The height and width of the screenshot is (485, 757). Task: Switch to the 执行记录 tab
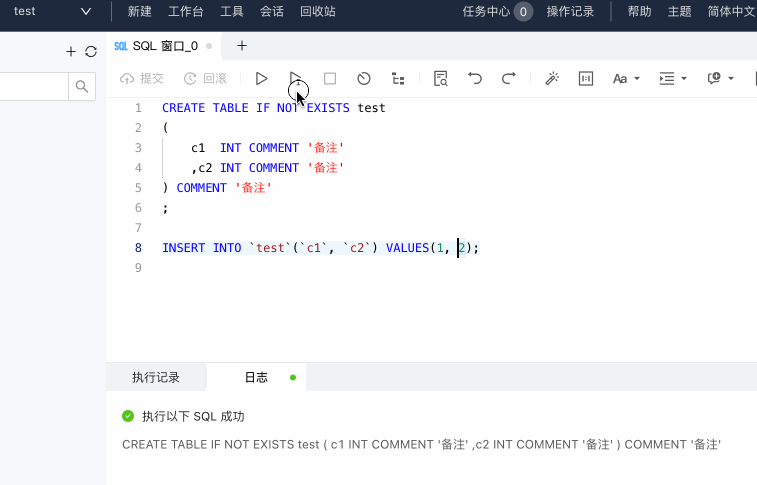click(x=156, y=377)
